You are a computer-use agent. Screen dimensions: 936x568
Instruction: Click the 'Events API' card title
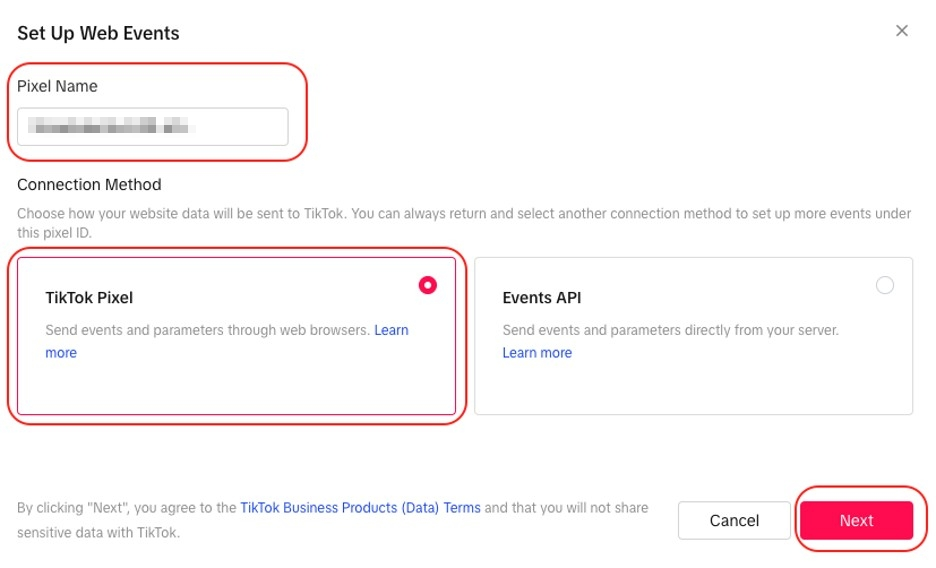(541, 298)
